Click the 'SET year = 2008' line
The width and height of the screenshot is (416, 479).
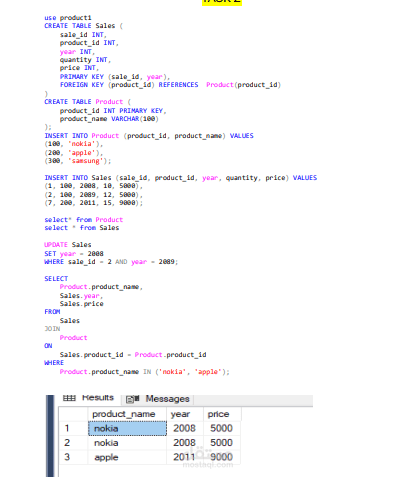click(x=74, y=254)
